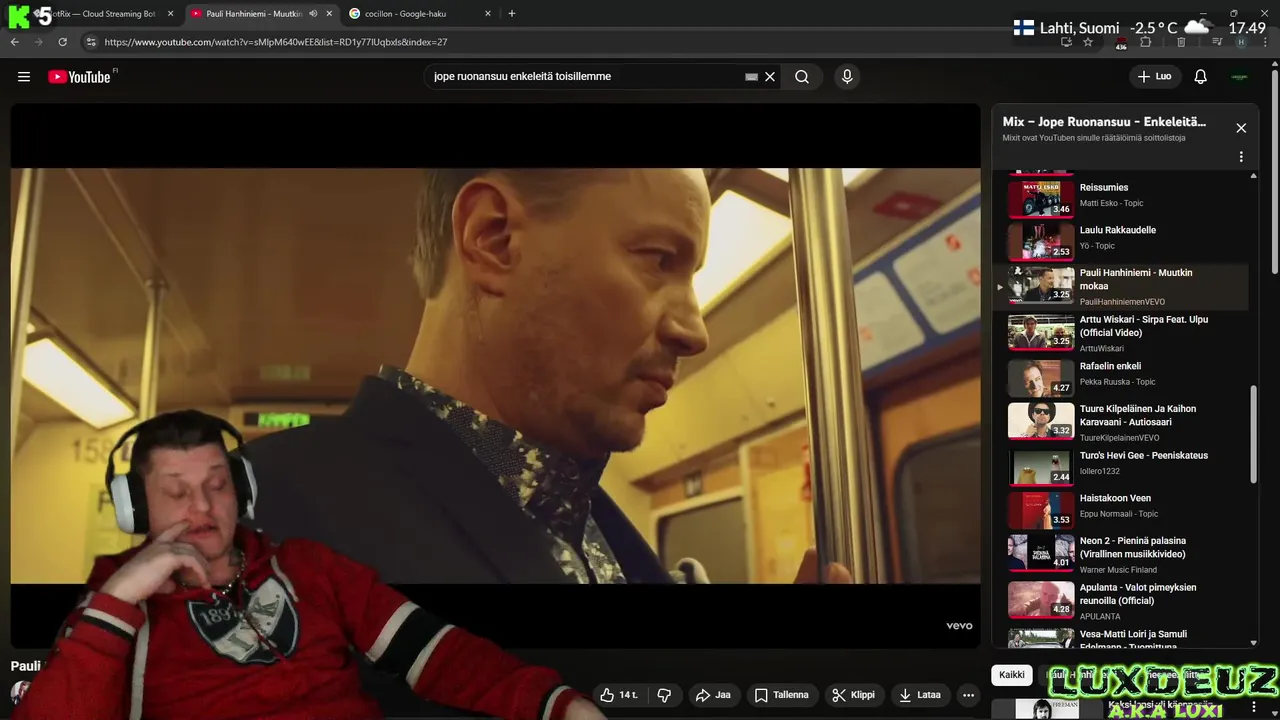Screen dimensions: 1280x720
Task: Close the cocillon Google-haku tab
Action: click(x=488, y=14)
